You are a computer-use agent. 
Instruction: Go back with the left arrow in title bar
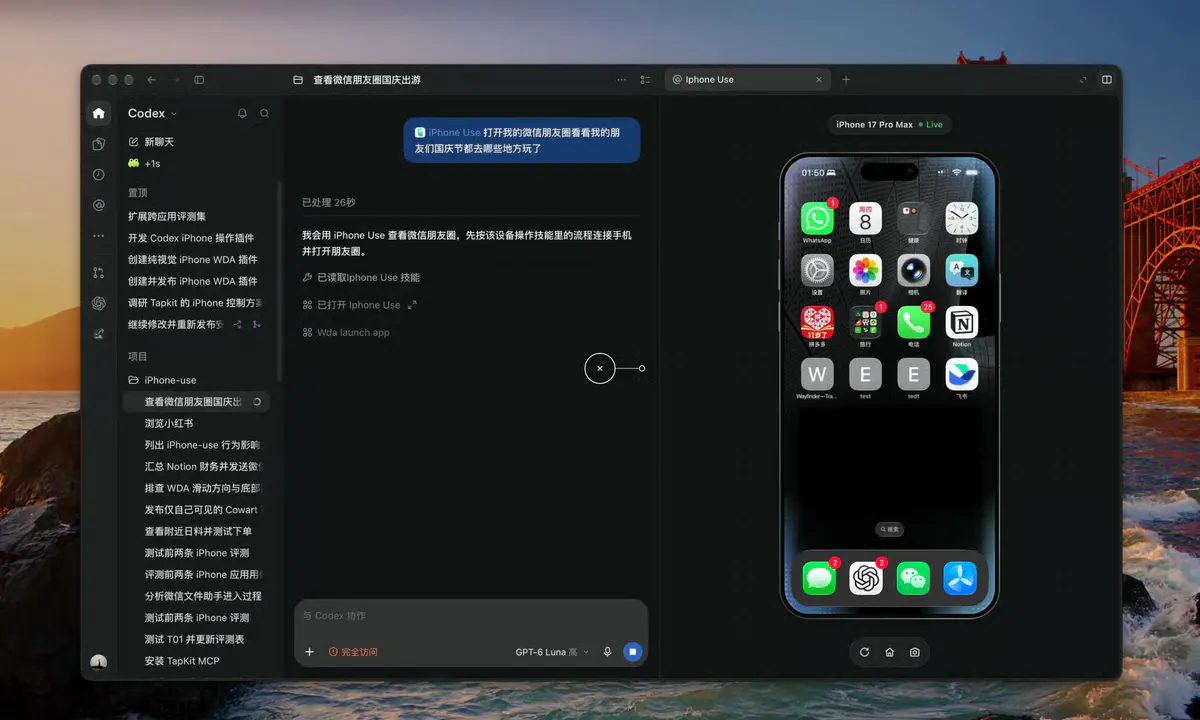coord(152,80)
